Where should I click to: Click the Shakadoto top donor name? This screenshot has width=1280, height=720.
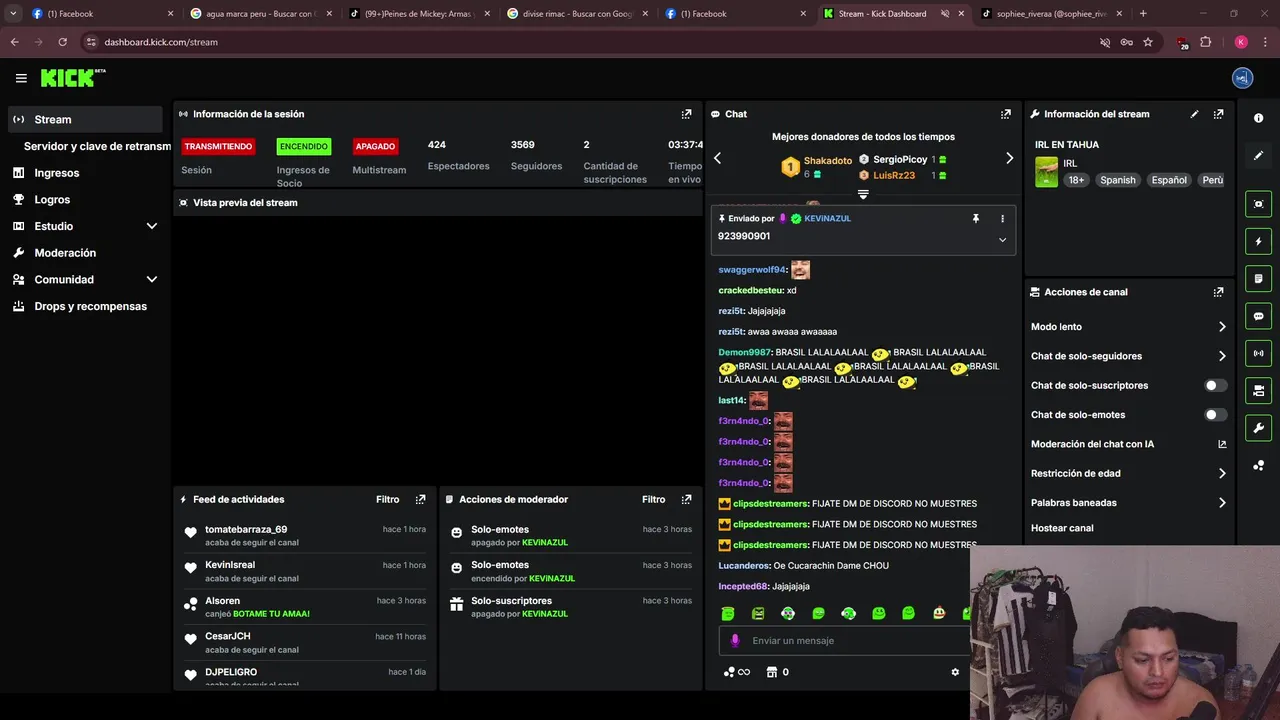[828, 160]
